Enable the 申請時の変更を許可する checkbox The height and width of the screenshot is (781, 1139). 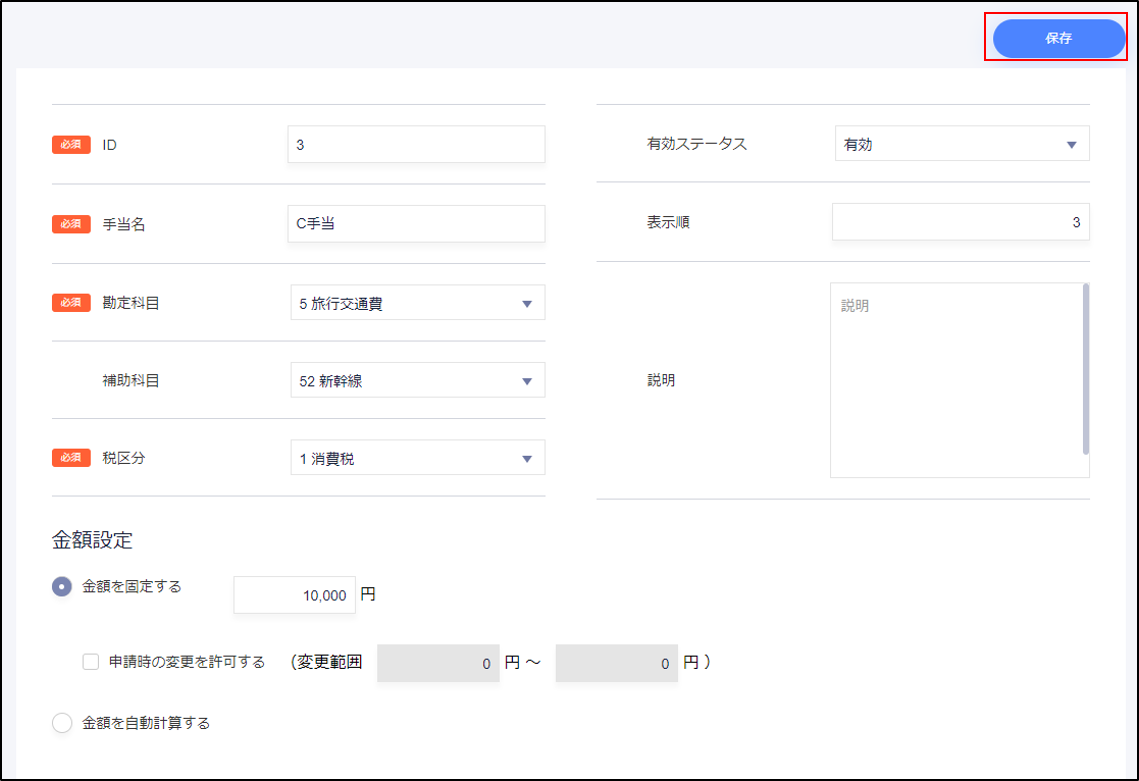(91, 662)
